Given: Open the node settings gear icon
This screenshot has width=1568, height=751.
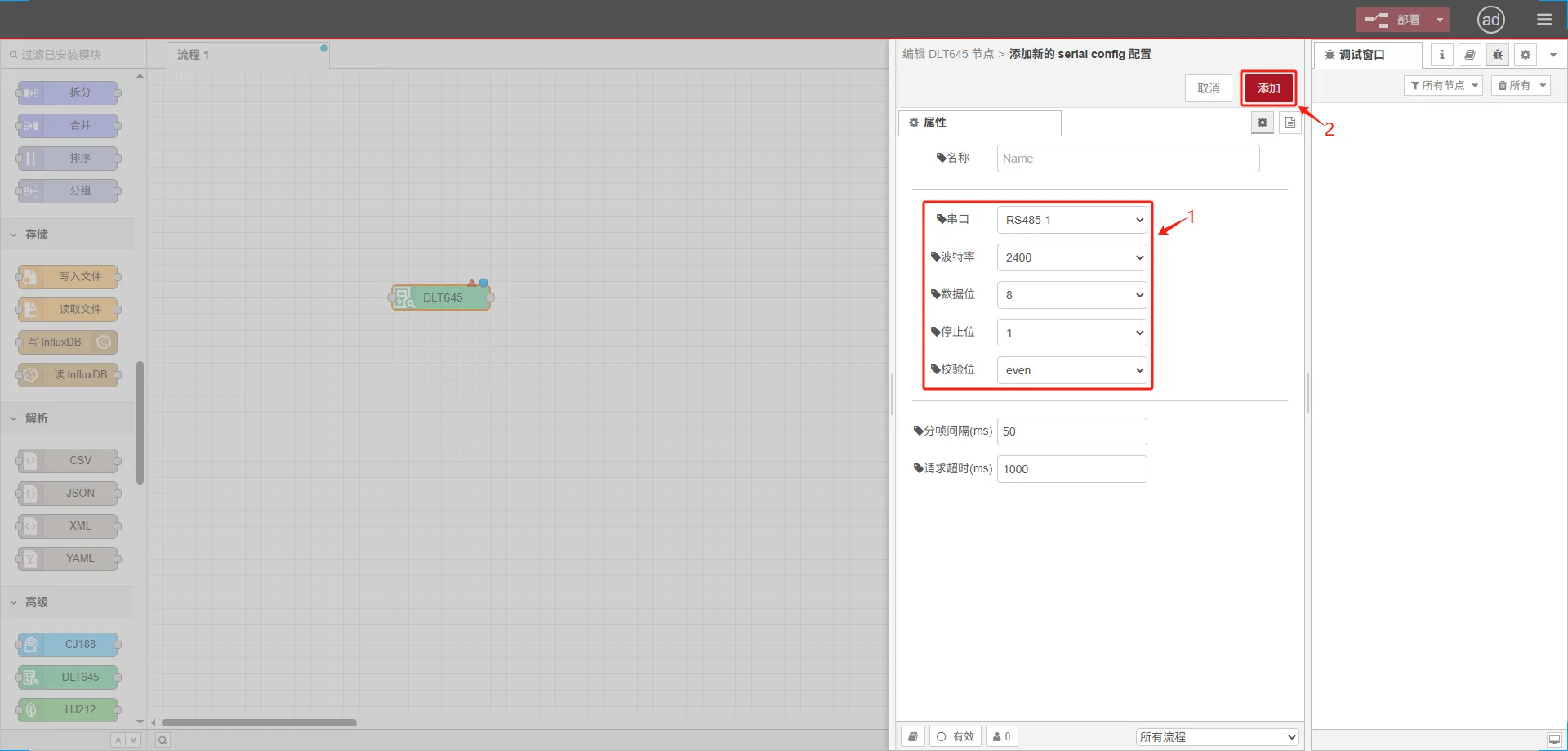Looking at the screenshot, I should click(1263, 123).
